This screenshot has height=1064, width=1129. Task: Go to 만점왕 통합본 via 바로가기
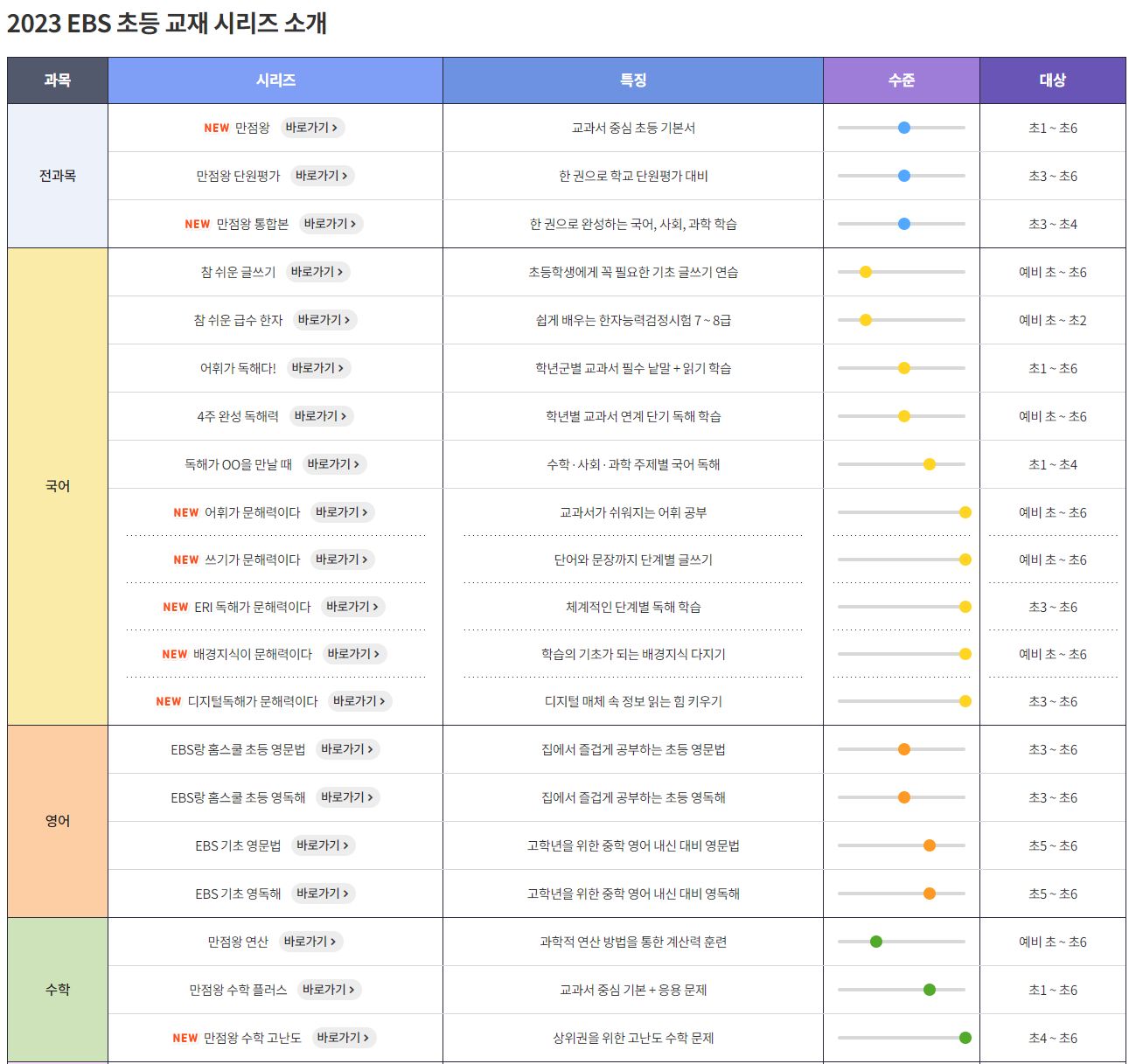point(331,224)
